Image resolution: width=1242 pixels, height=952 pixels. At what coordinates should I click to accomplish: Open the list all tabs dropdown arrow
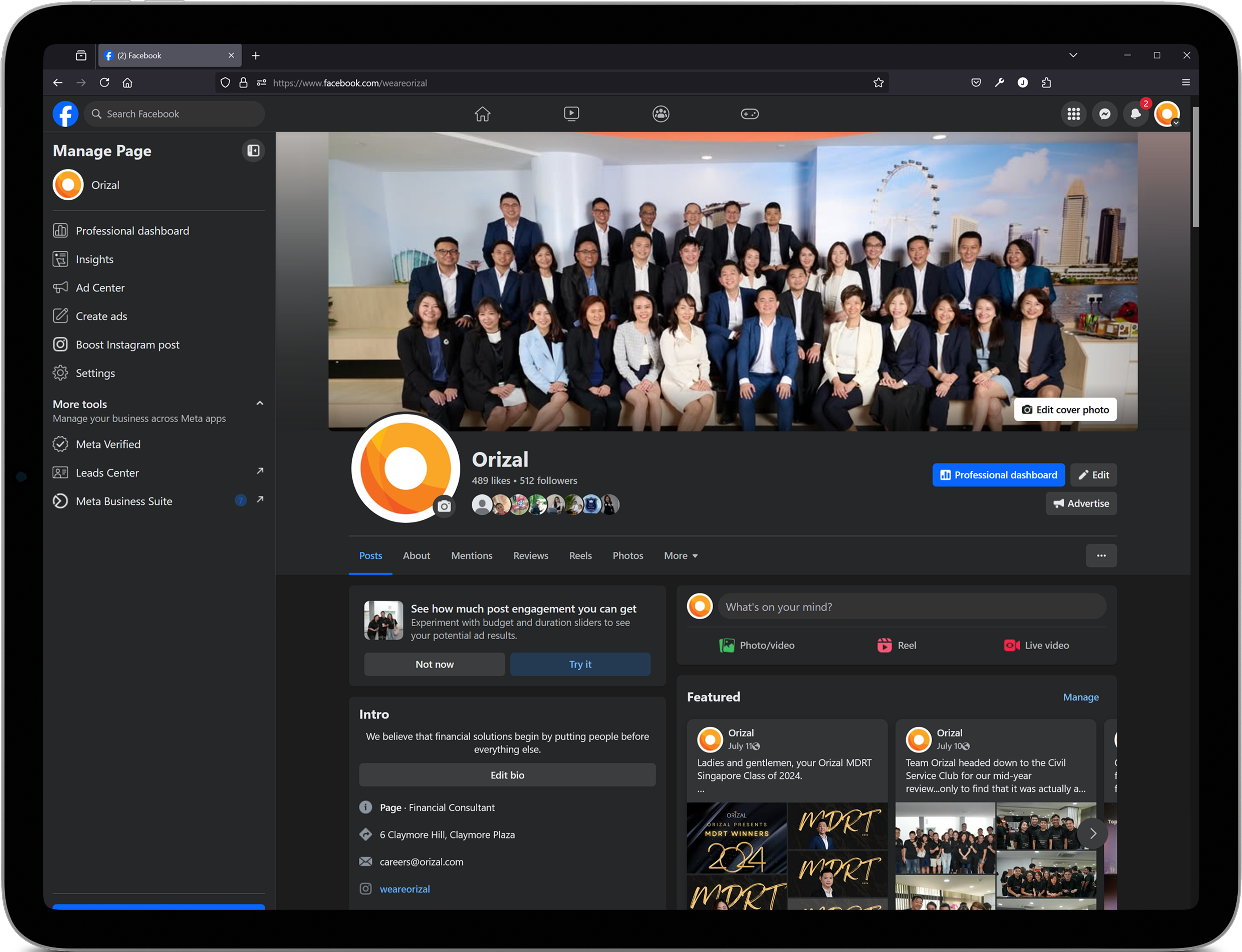[x=1073, y=56]
